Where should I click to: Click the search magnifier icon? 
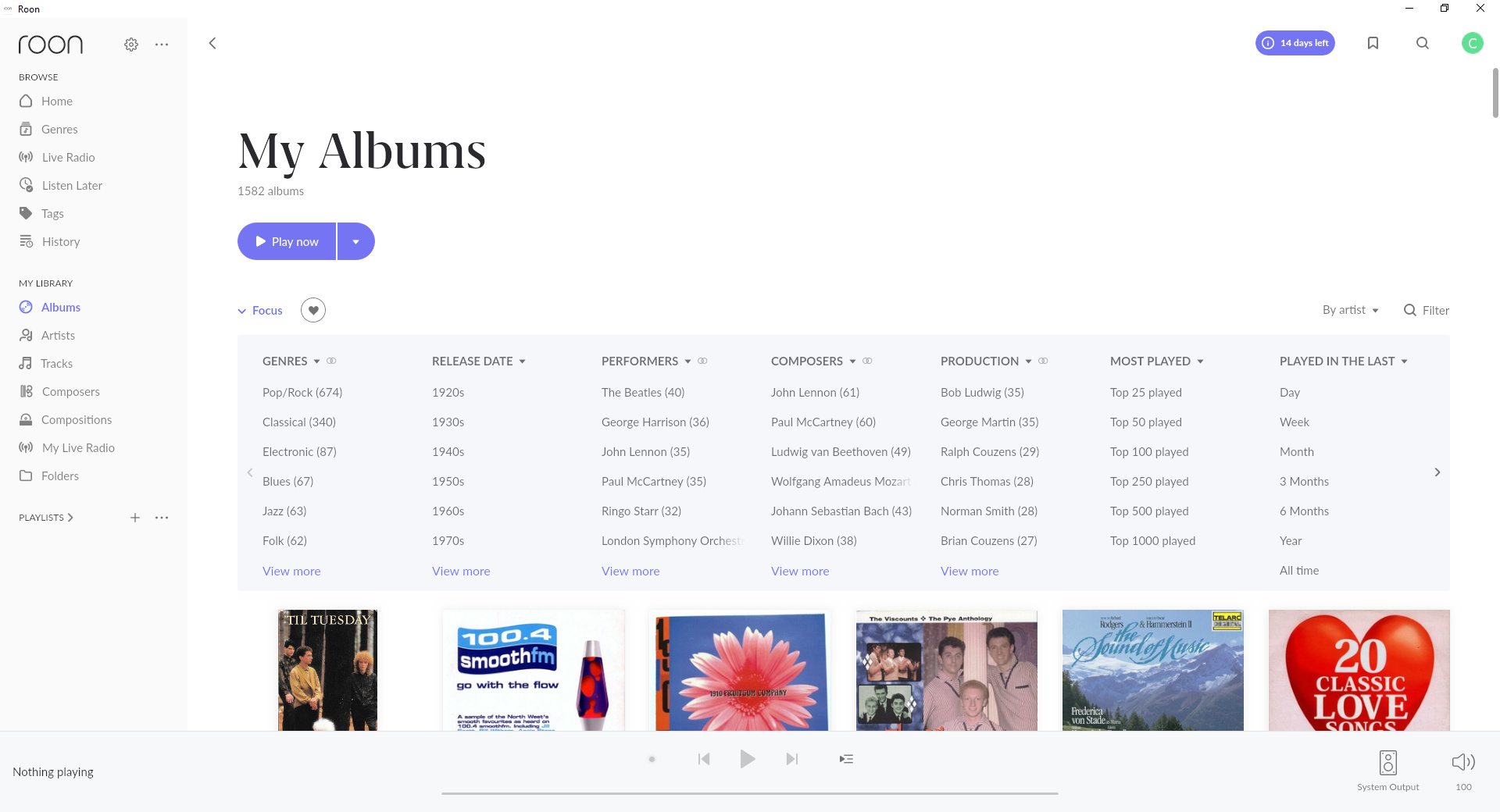click(1423, 43)
